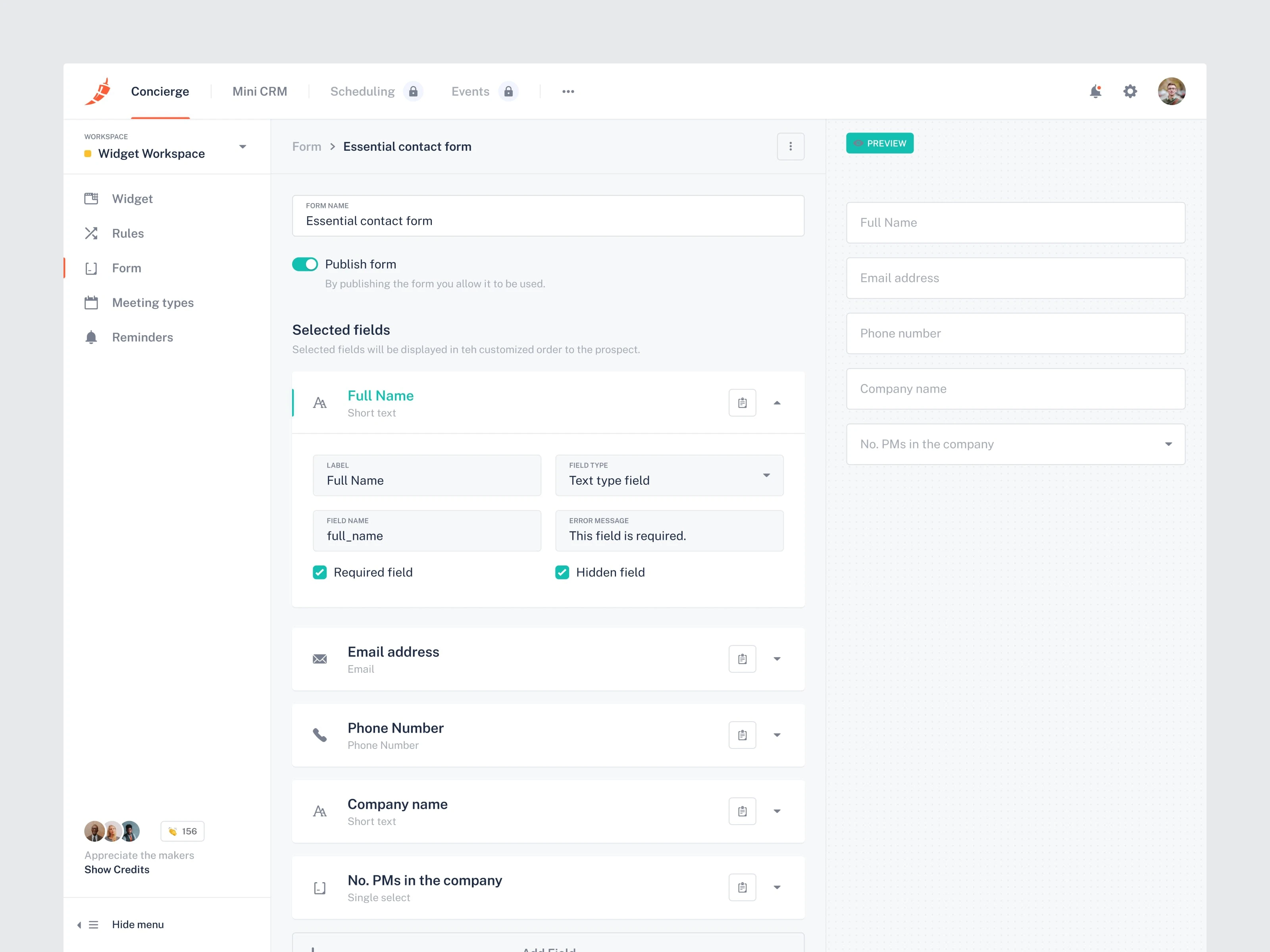The width and height of the screenshot is (1270, 952).
Task: Toggle the Publish form switch
Action: (305, 264)
